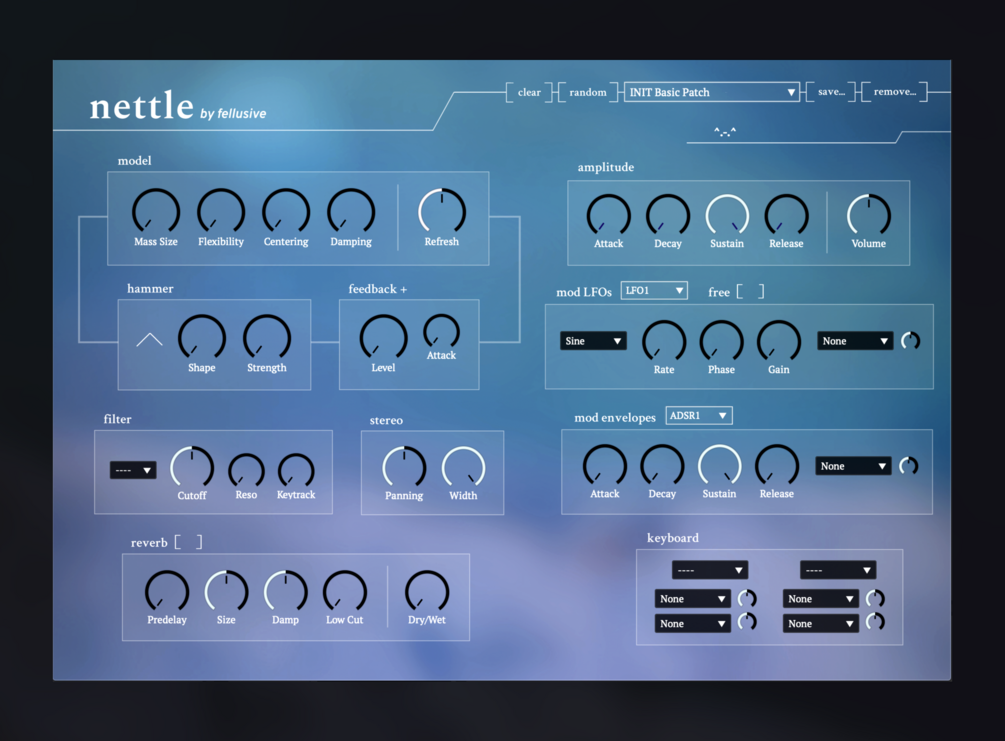Open the left keyboard source dropdown
The height and width of the screenshot is (741, 1005).
710,570
